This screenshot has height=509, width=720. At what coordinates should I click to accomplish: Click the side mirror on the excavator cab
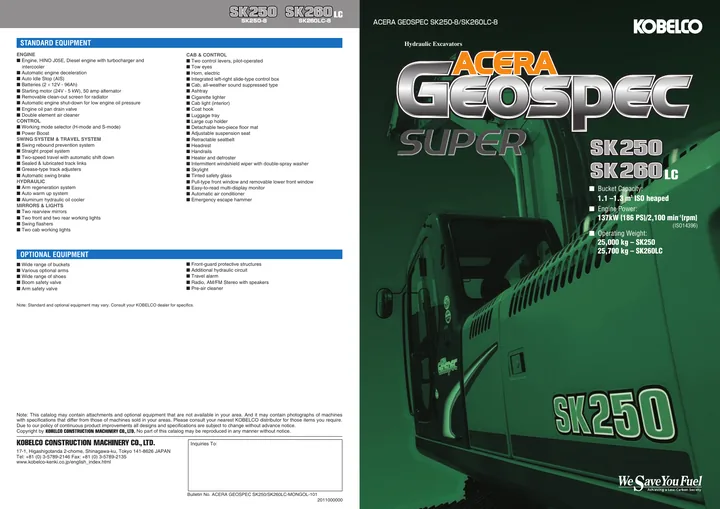tap(384, 302)
